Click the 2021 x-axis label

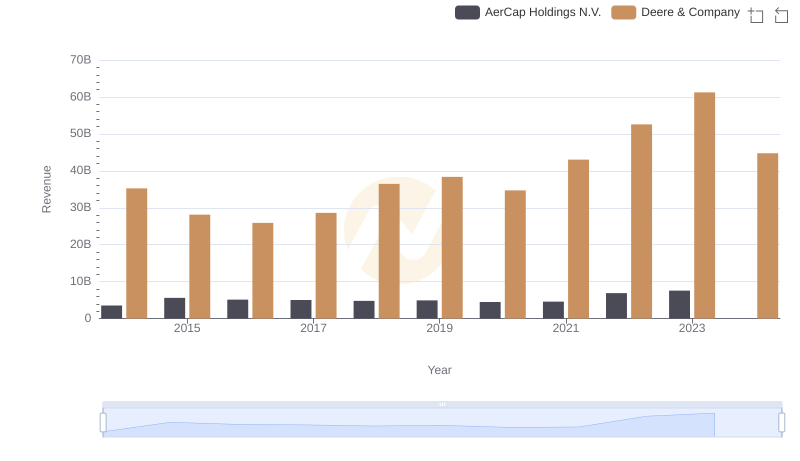pyautogui.click(x=566, y=328)
